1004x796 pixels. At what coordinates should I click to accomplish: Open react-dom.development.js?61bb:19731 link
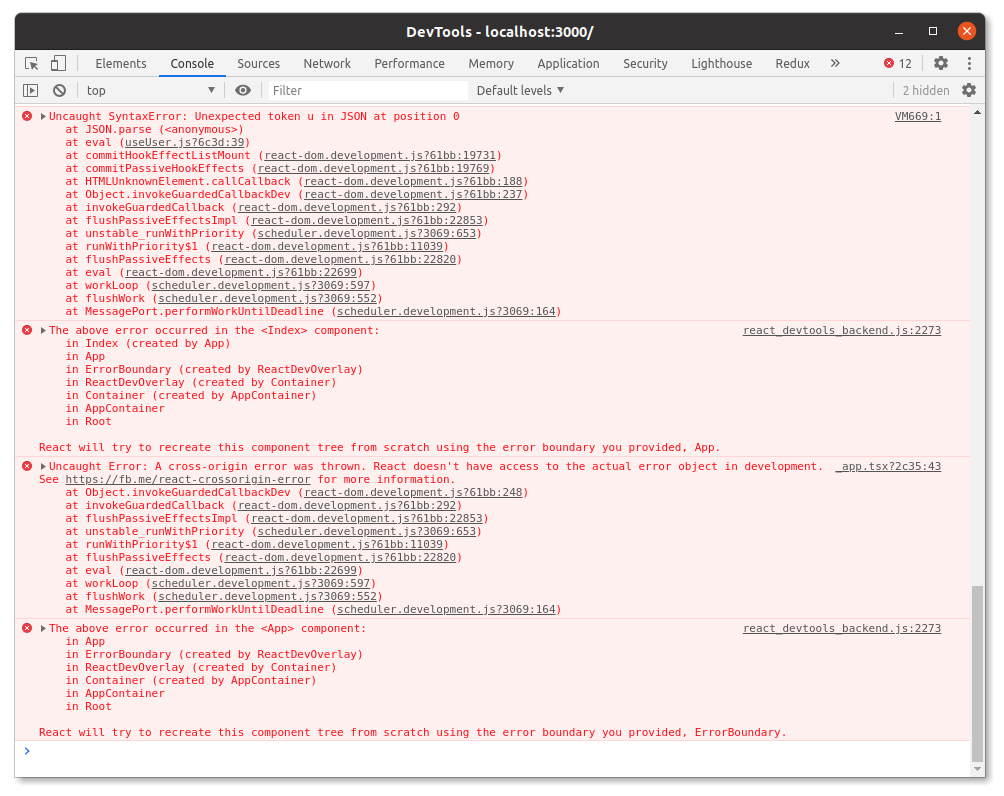pyautogui.click(x=380, y=155)
